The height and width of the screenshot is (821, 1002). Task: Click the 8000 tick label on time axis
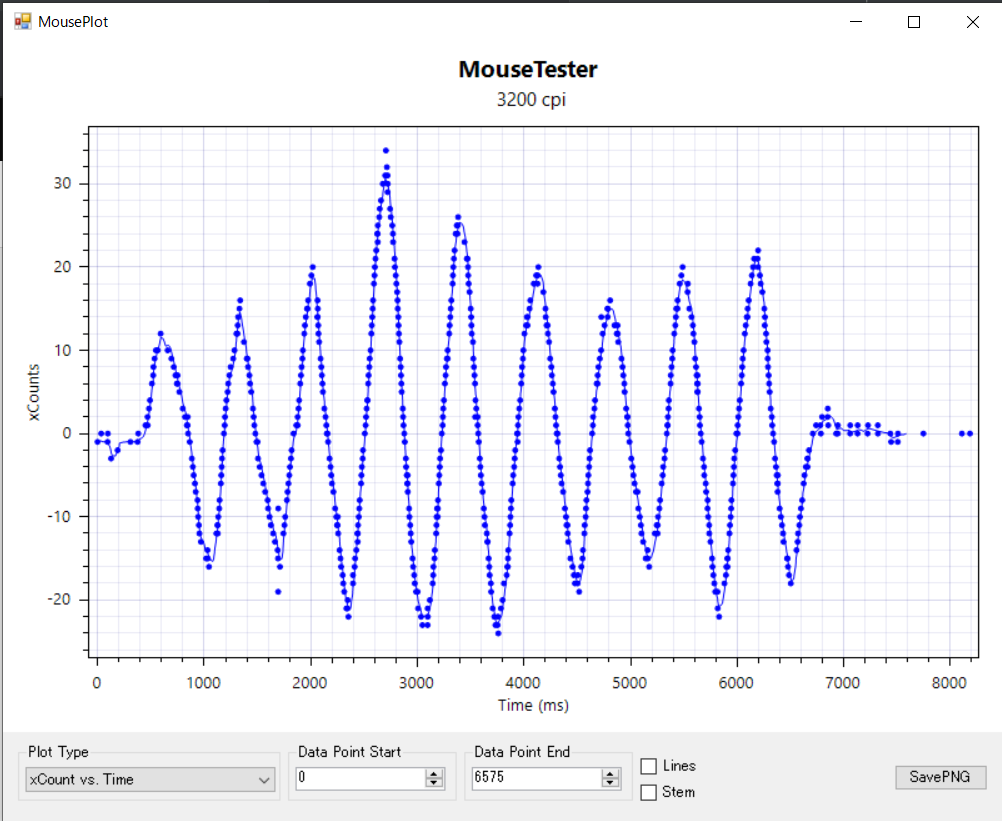tap(949, 683)
